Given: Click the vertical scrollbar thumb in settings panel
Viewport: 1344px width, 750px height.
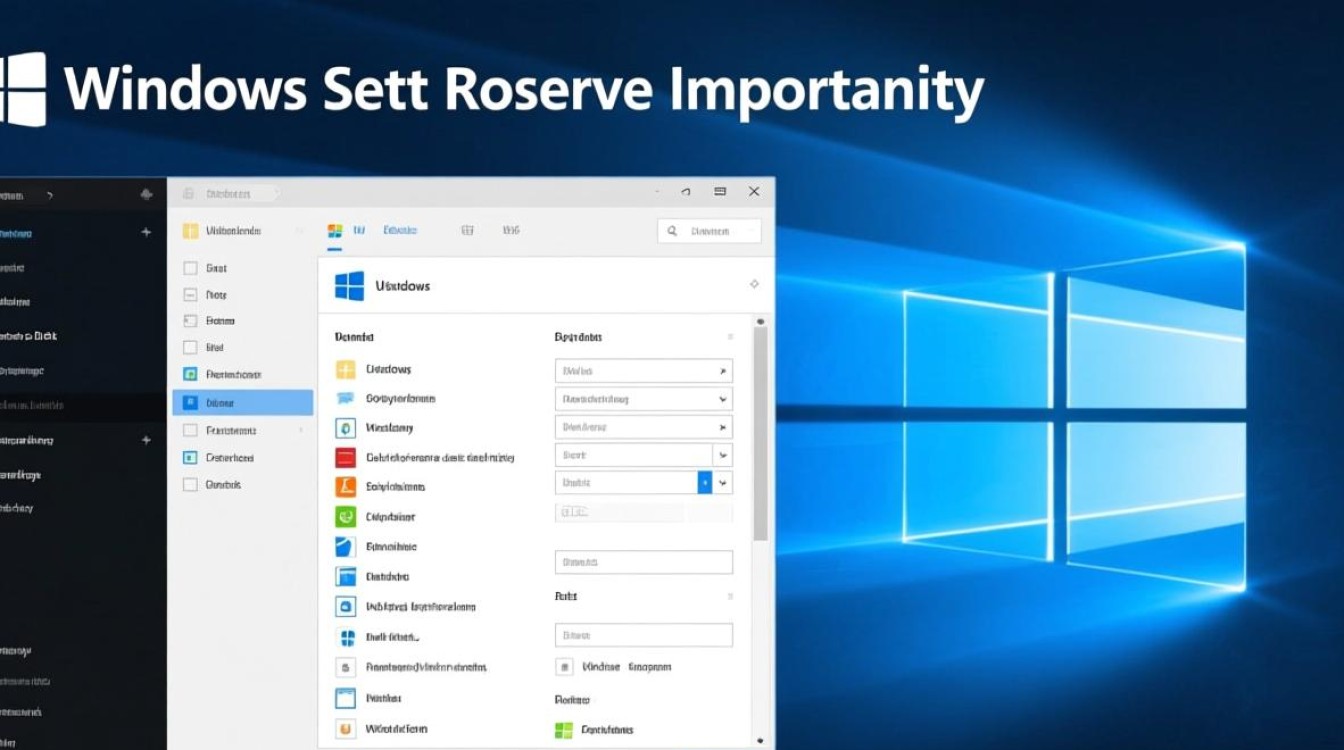Looking at the screenshot, I should [x=760, y=430].
